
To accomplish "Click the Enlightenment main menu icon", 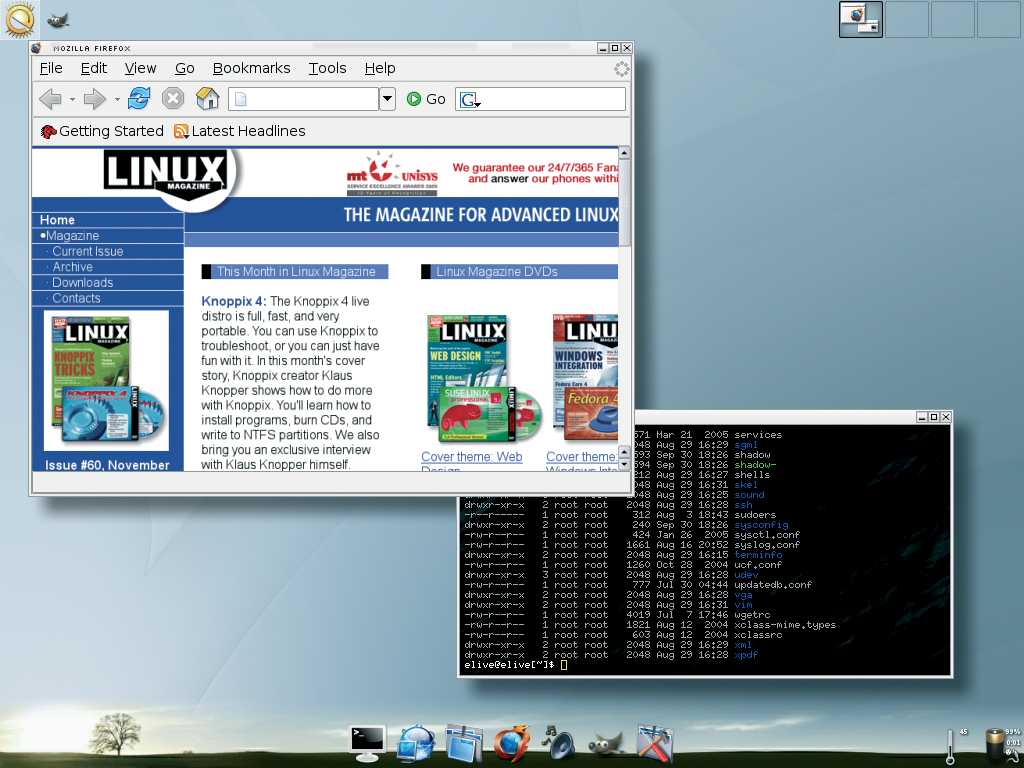I will coord(20,18).
